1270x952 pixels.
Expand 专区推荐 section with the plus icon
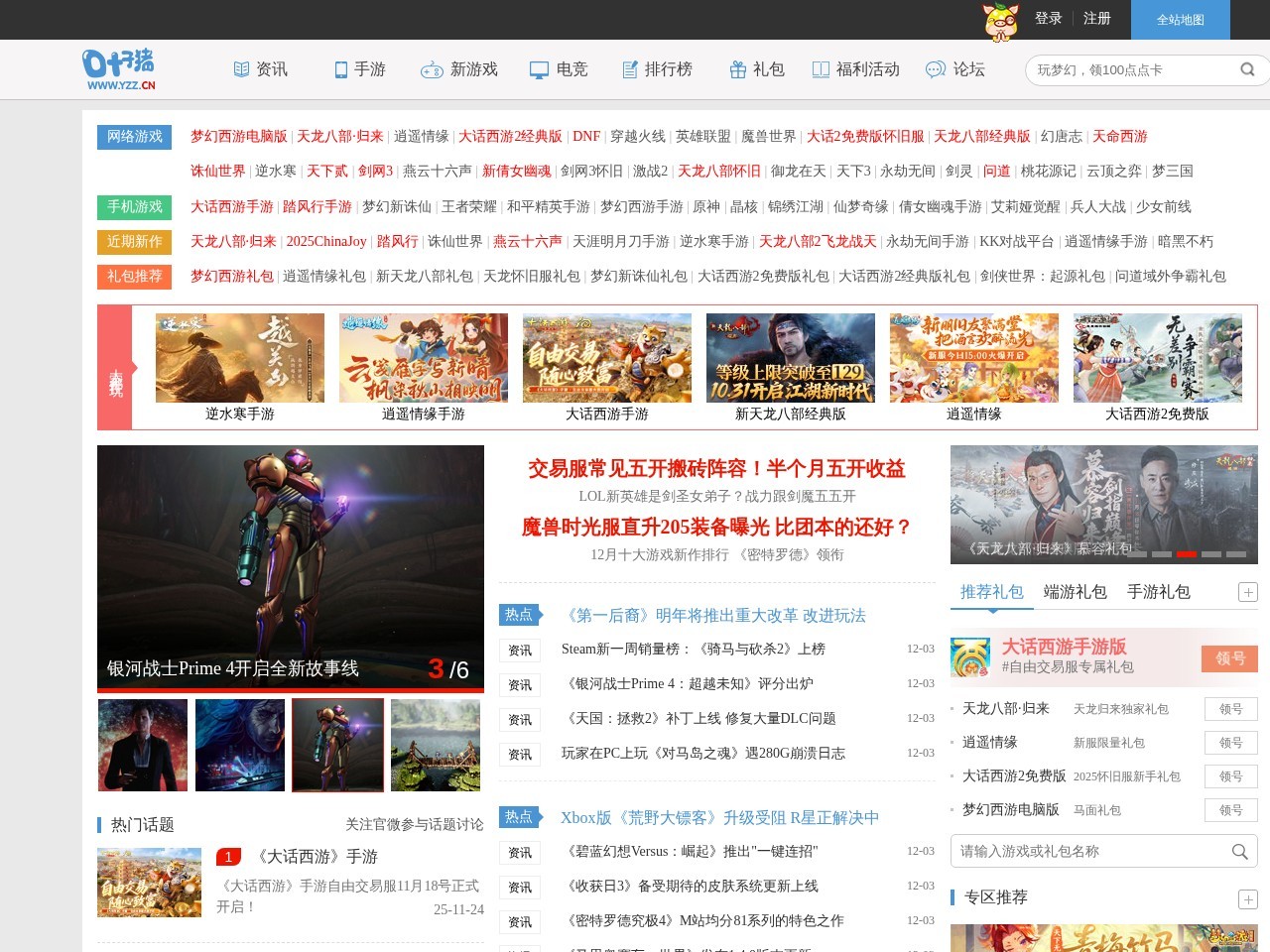1247,900
